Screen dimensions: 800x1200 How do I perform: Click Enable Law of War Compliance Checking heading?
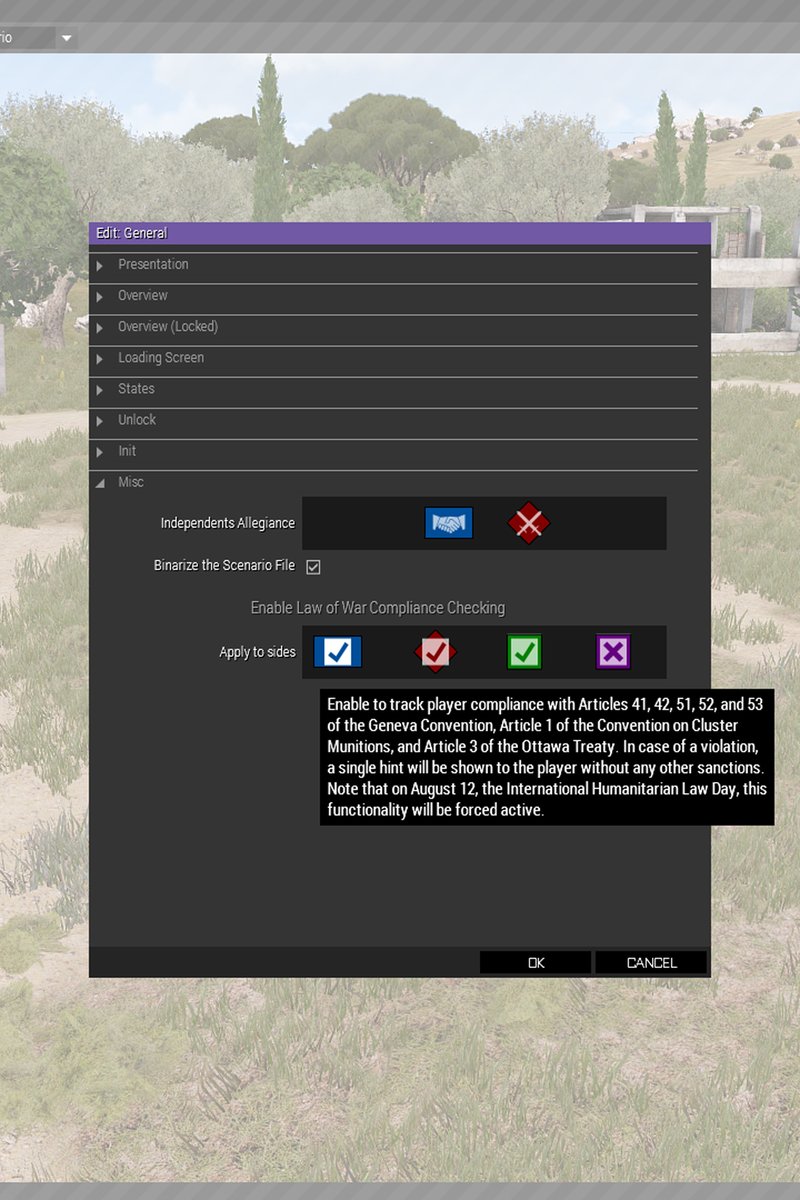(x=378, y=608)
